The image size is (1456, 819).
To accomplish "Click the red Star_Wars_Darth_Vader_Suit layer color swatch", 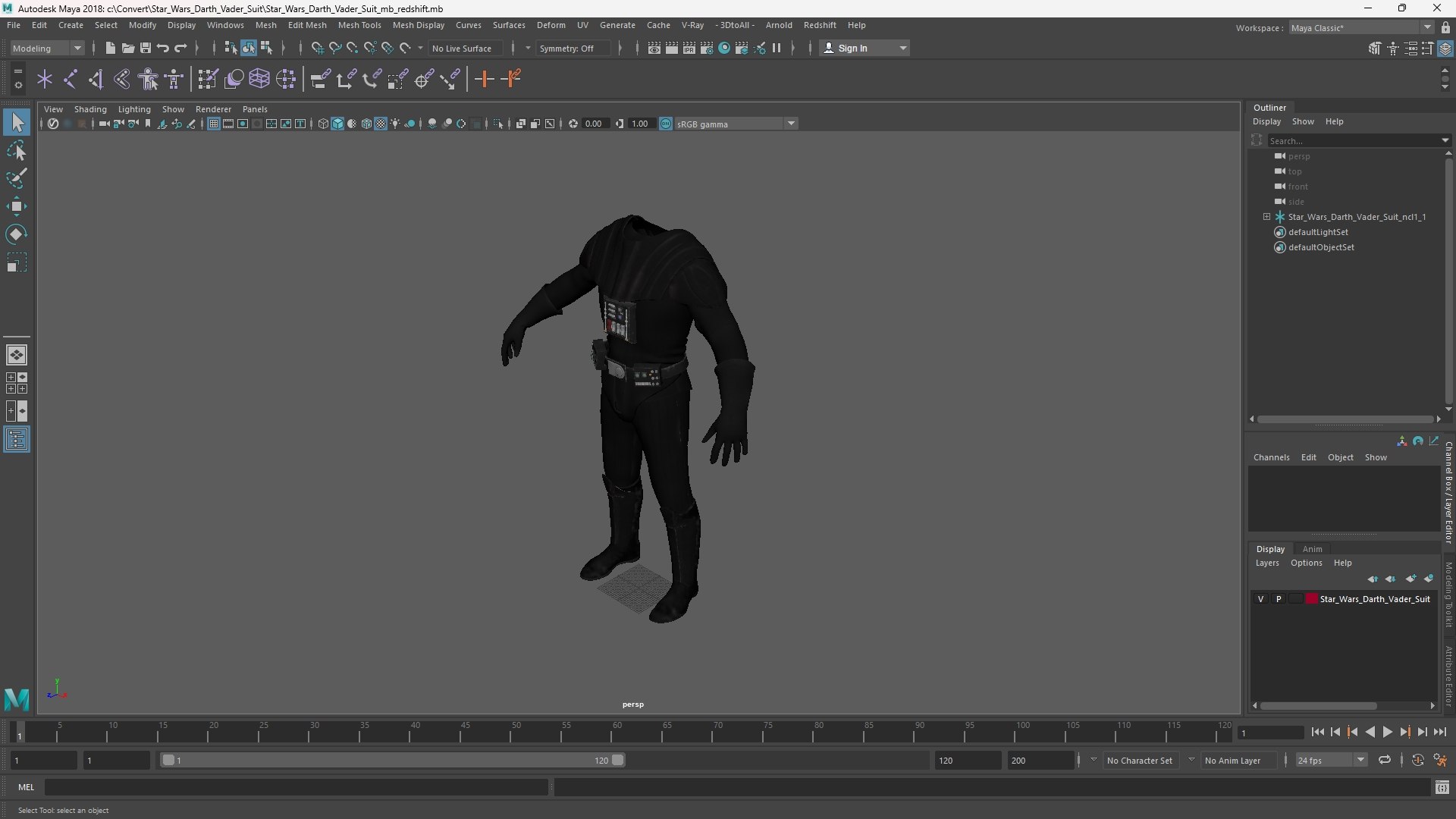I will click(x=1311, y=599).
